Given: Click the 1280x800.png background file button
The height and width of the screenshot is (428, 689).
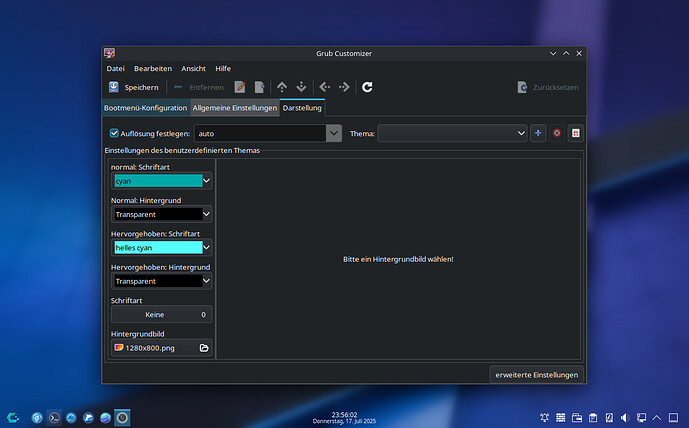Looking at the screenshot, I should coord(161,348).
